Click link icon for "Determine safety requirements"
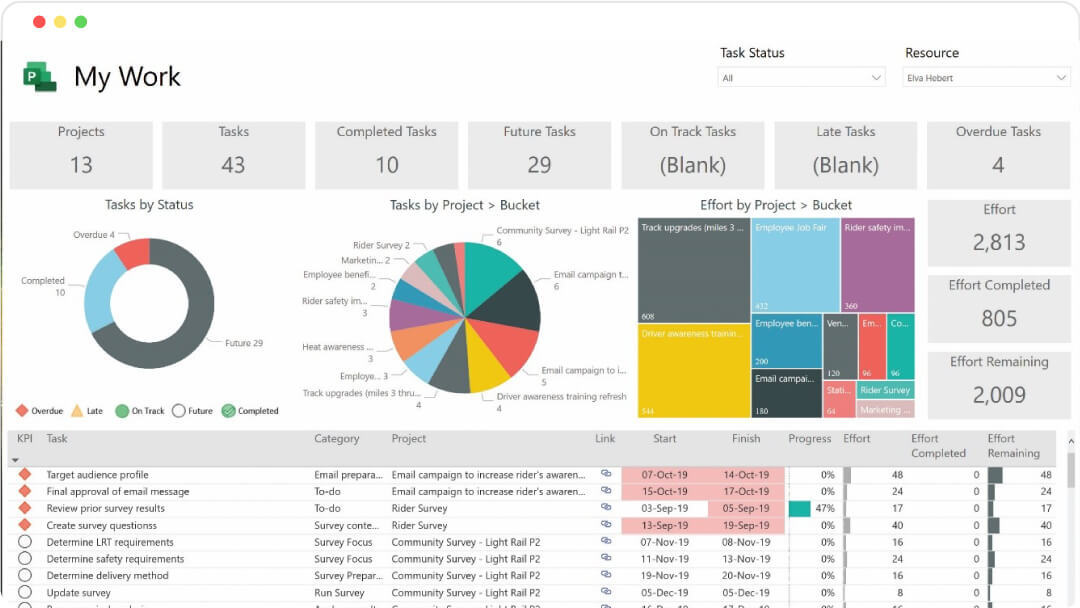1080x608 pixels. pyautogui.click(x=604, y=559)
